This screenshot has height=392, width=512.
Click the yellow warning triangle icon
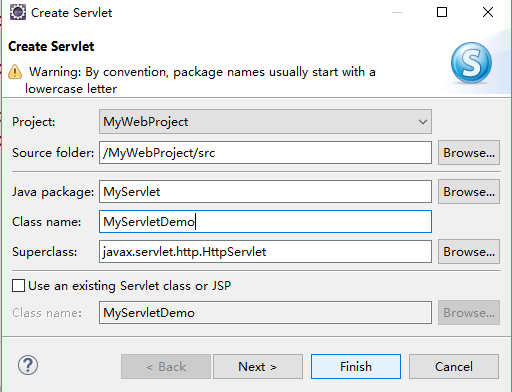(15, 72)
